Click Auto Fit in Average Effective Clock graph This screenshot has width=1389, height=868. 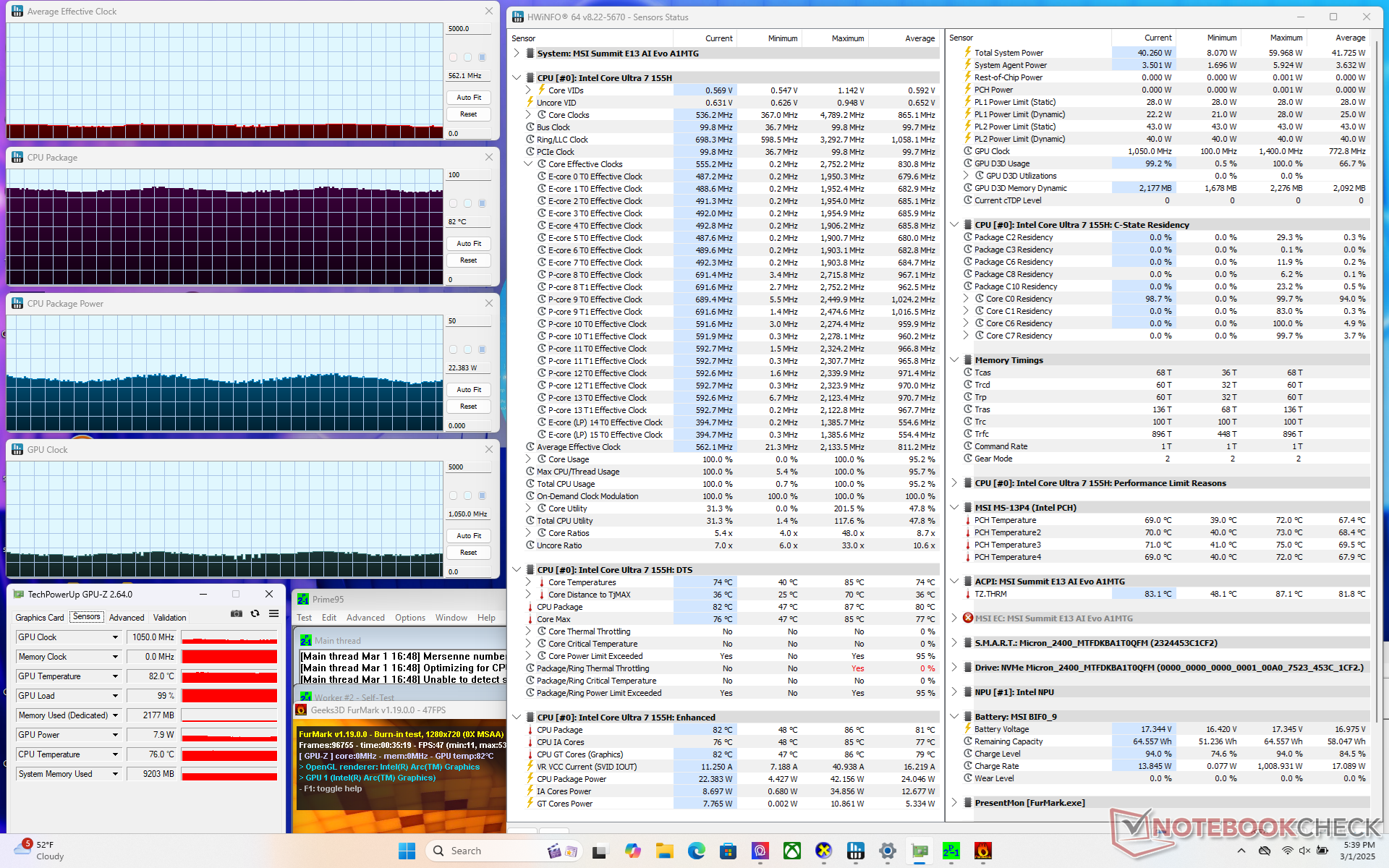469,98
